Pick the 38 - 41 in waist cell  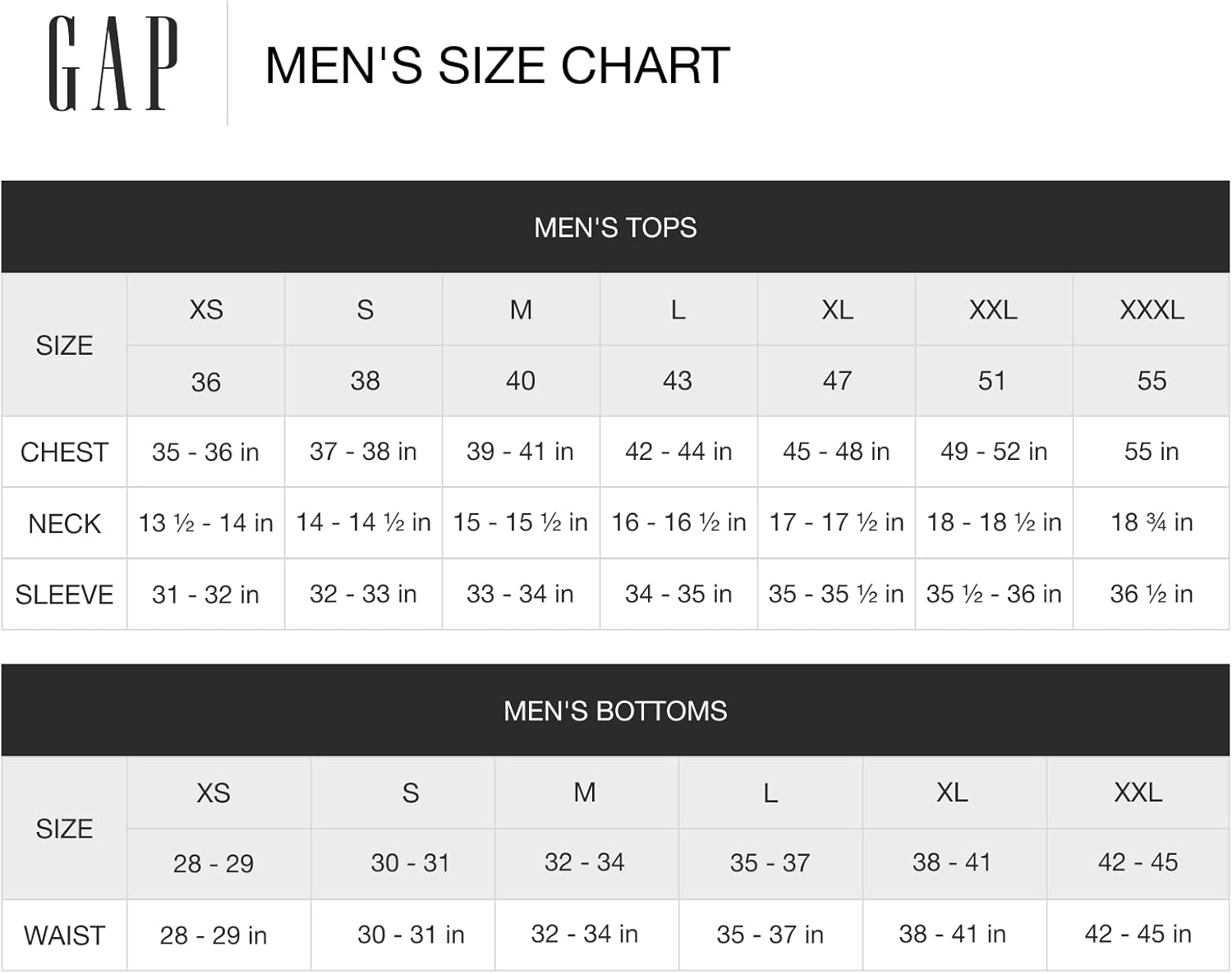[952, 934]
